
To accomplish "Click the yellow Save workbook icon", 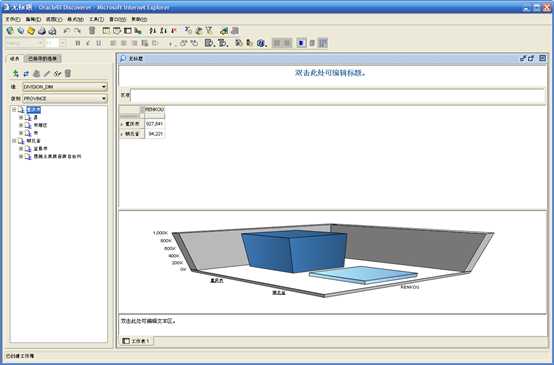I will [31, 31].
